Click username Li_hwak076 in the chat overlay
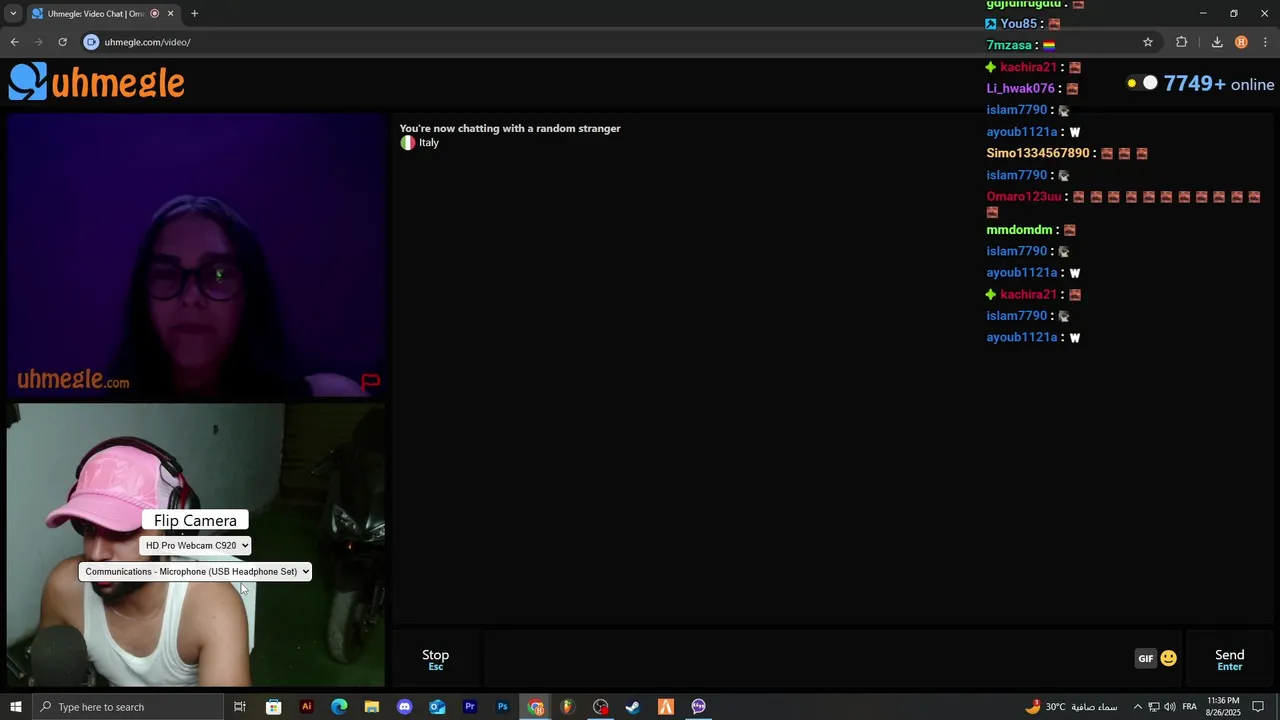 coord(1021,88)
